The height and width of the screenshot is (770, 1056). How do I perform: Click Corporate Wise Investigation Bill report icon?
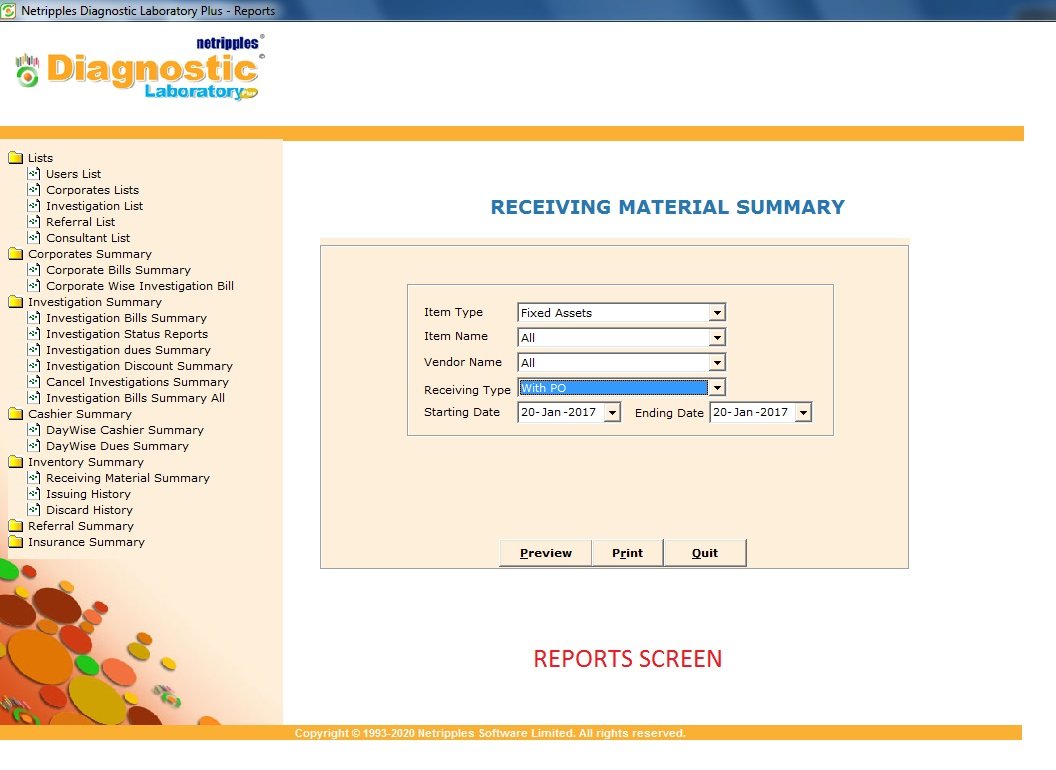coord(34,286)
